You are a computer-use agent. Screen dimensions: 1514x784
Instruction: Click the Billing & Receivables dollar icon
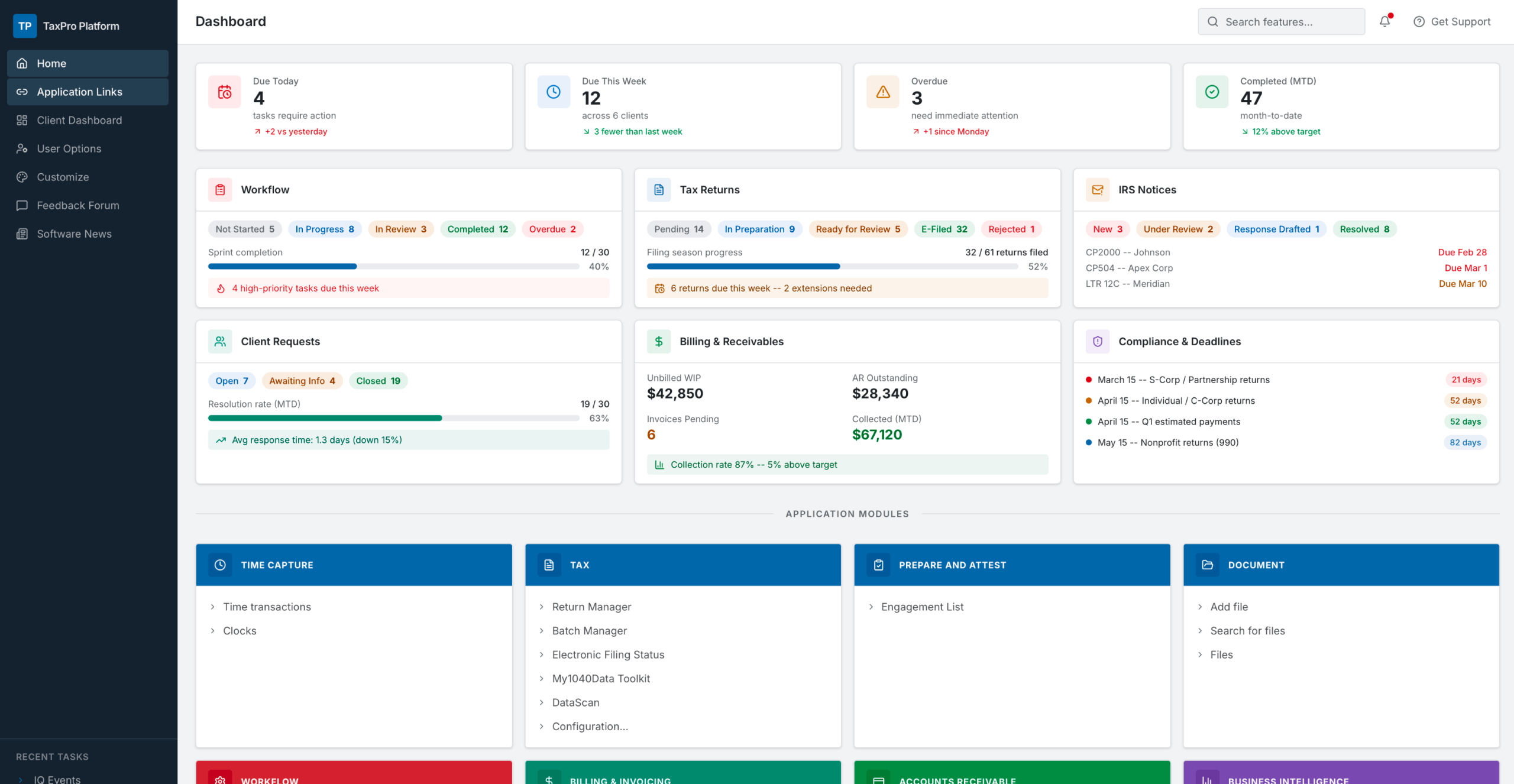(659, 342)
